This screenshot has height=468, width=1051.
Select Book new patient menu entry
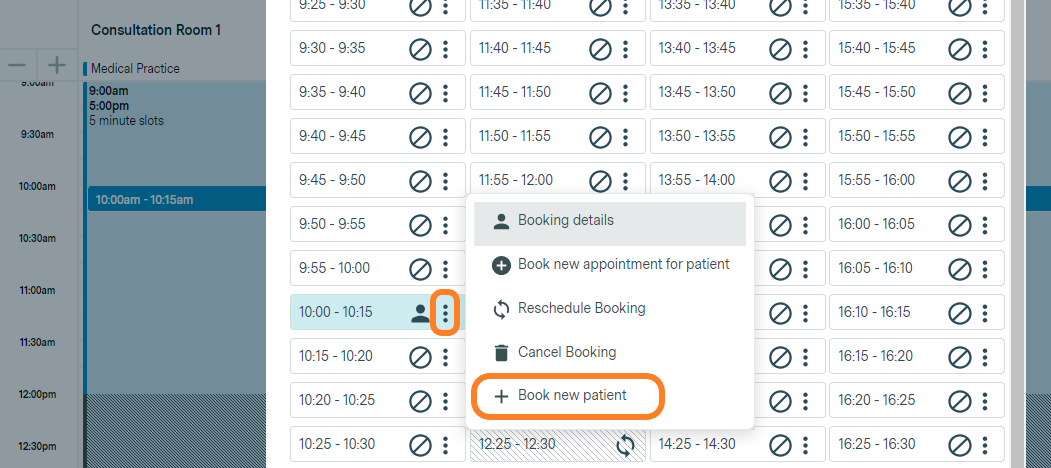568,396
